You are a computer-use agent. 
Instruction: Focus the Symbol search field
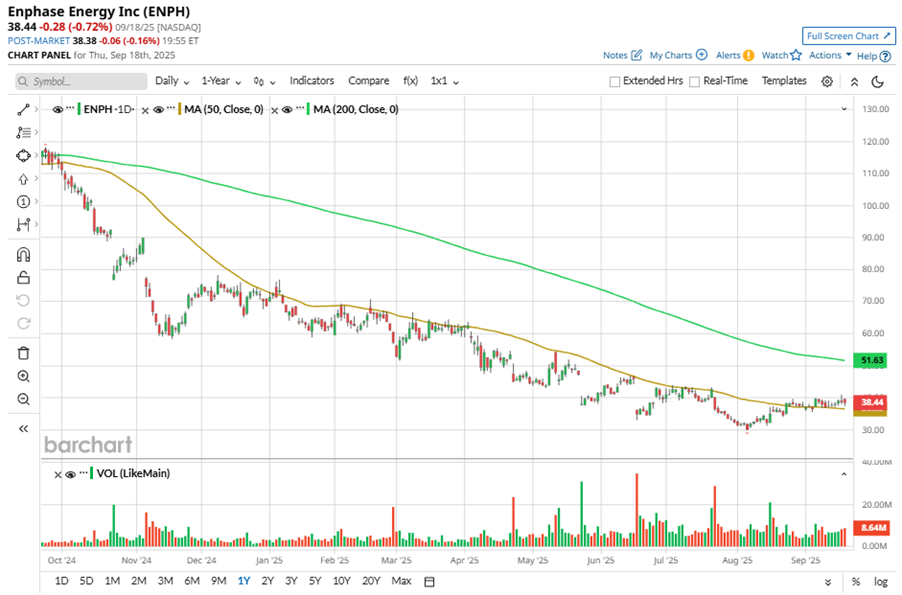click(81, 81)
